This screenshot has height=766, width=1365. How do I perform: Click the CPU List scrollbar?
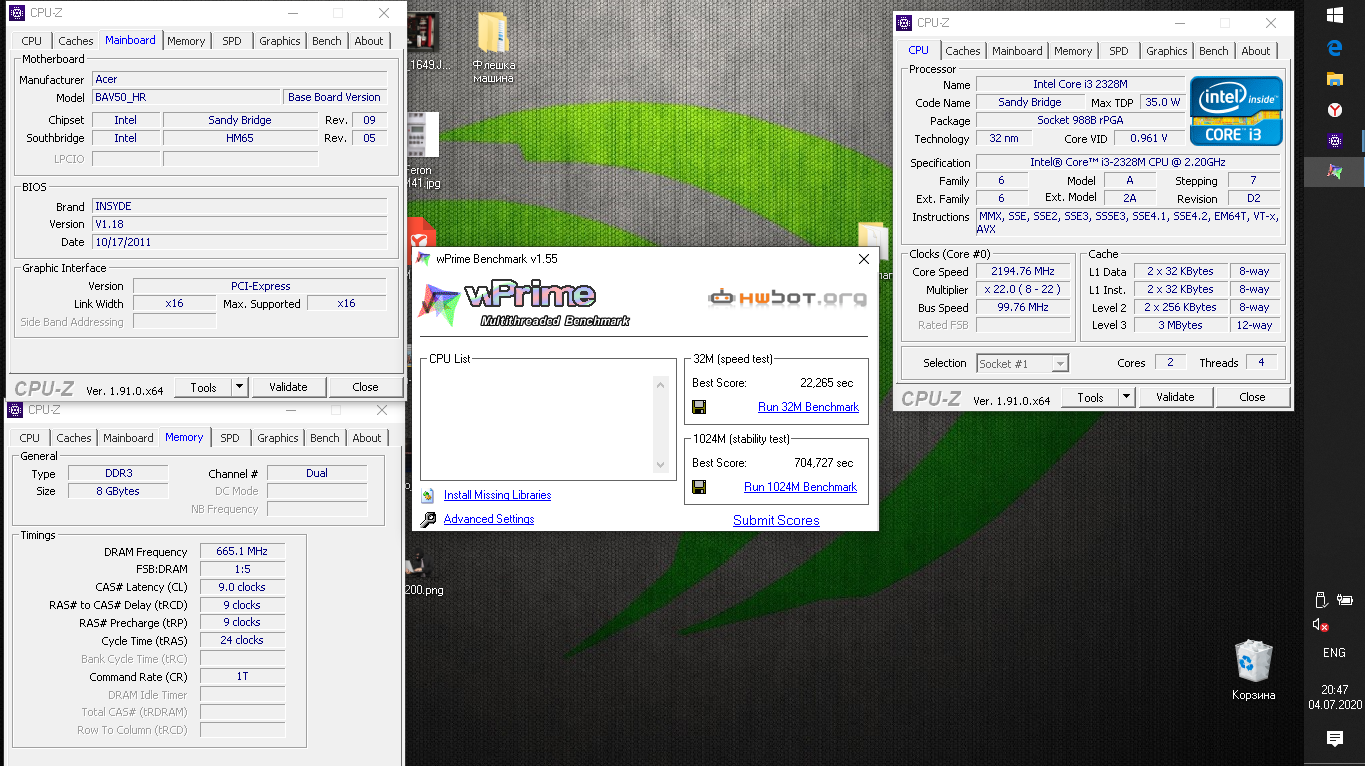tap(659, 424)
